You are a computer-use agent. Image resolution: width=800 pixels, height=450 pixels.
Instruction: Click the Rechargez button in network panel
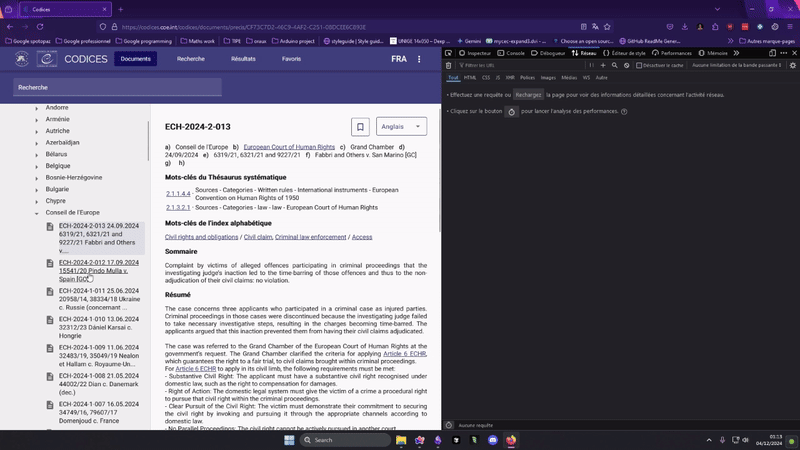pyautogui.click(x=528, y=95)
